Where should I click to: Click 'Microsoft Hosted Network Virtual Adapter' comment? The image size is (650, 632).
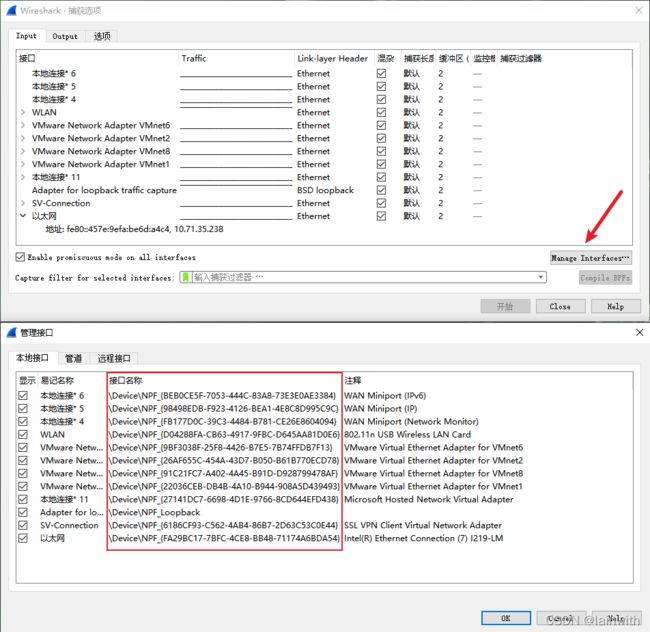(x=428, y=499)
